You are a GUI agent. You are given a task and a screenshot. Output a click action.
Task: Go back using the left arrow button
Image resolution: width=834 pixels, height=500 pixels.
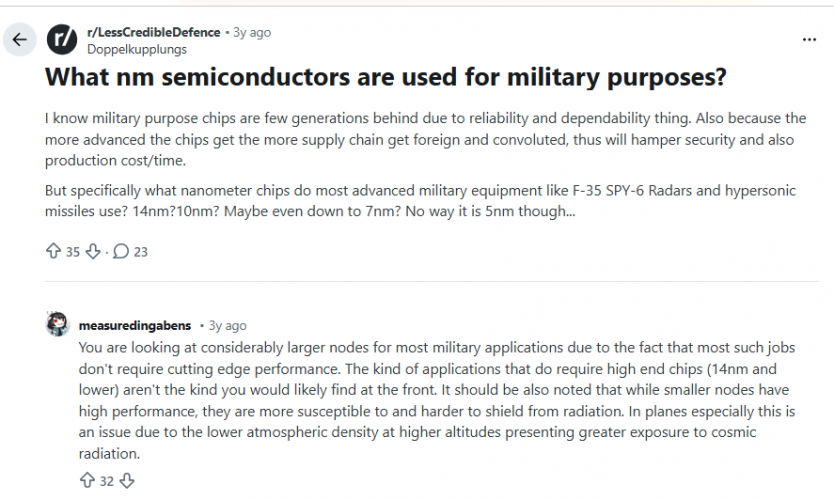20,40
